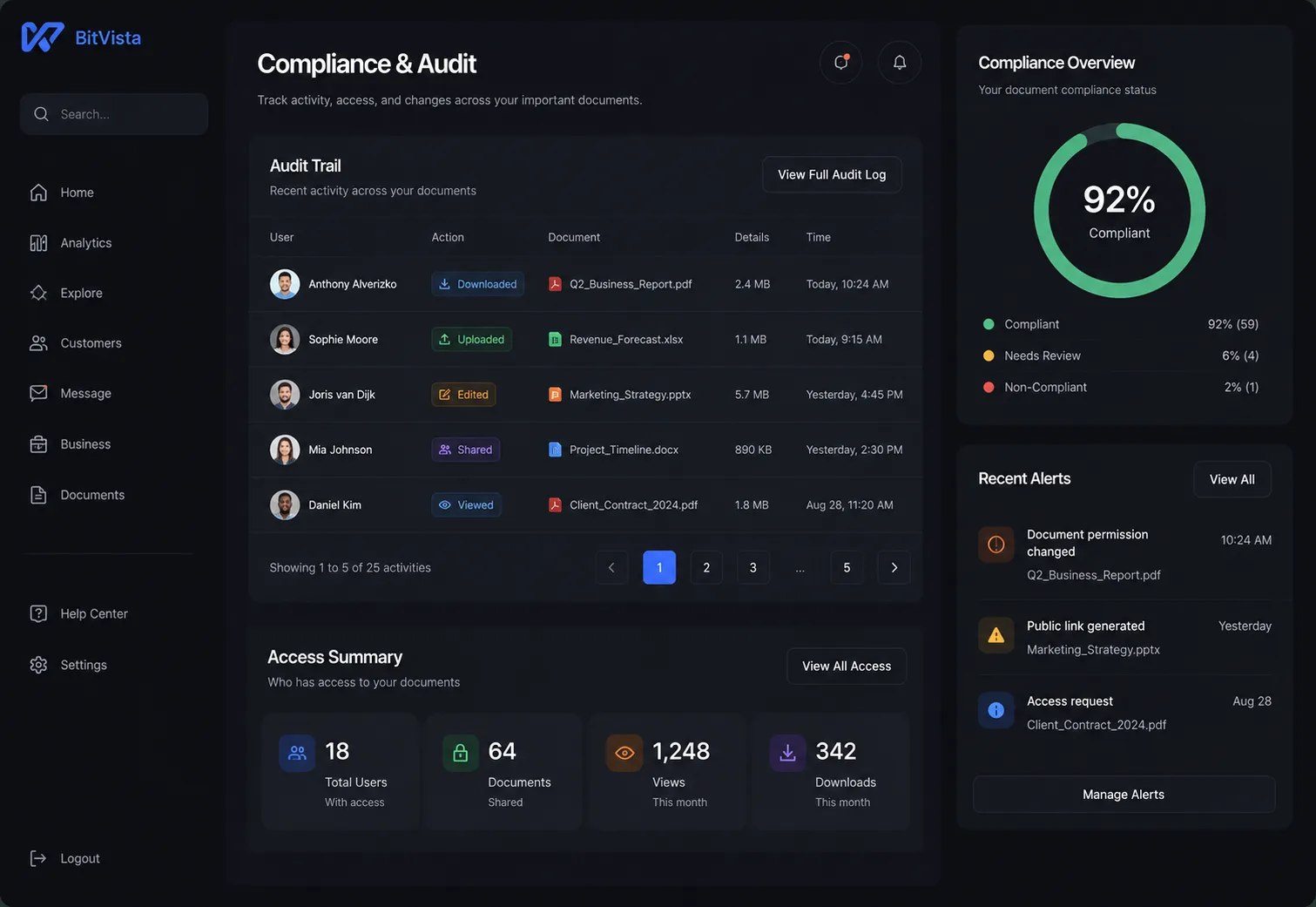Go to next page with right chevron

894,568
